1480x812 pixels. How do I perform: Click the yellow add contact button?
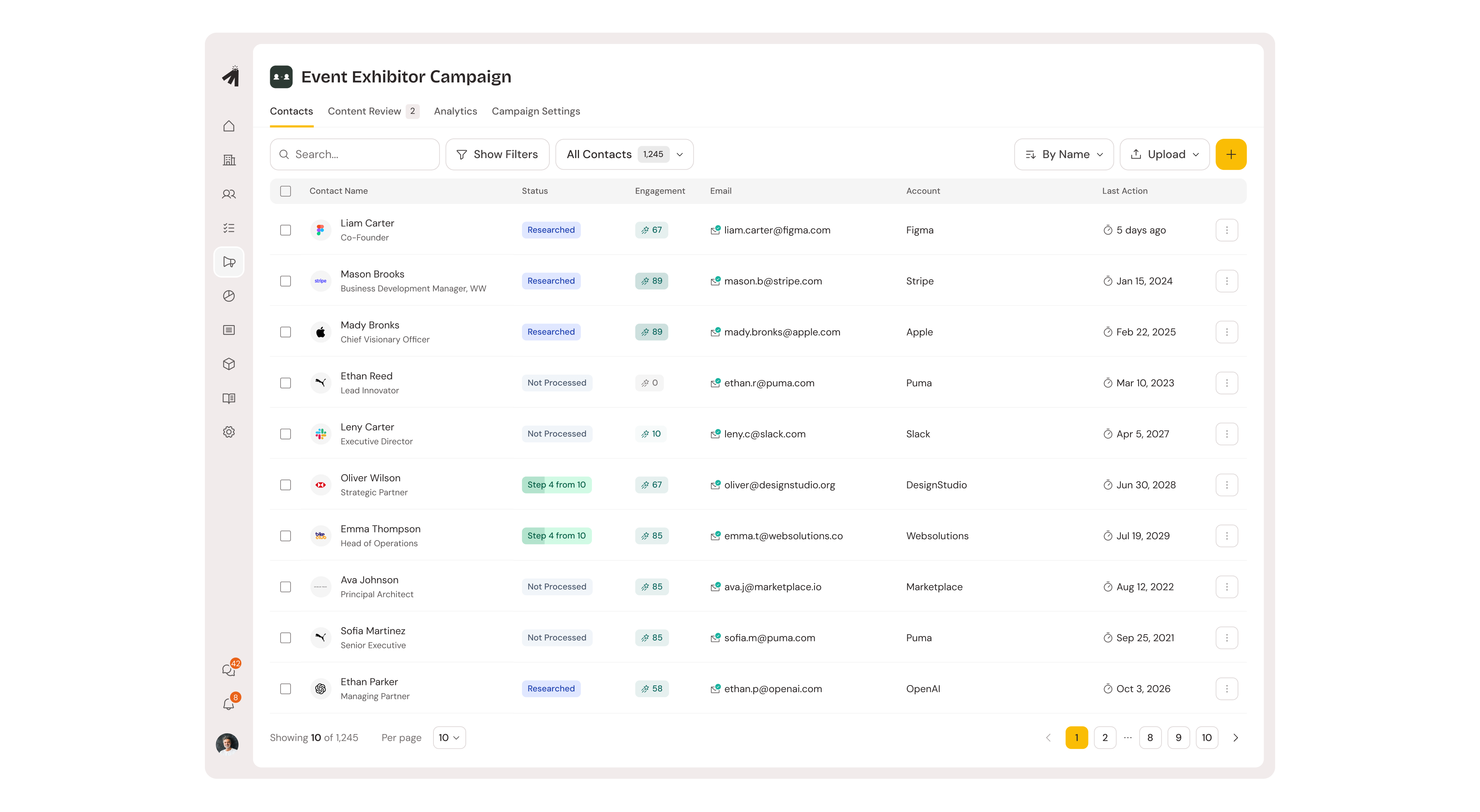click(x=1231, y=154)
